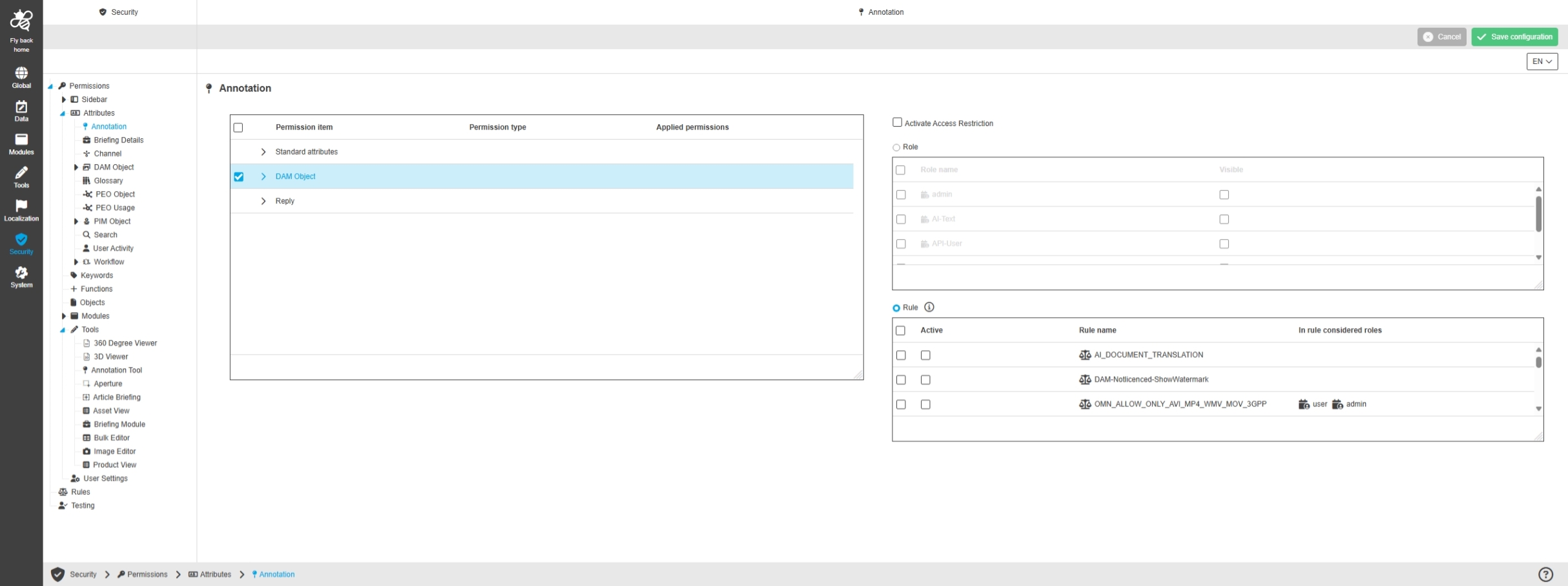Open Annotation Tool under Tools
The image size is (1568, 586).
(116, 370)
